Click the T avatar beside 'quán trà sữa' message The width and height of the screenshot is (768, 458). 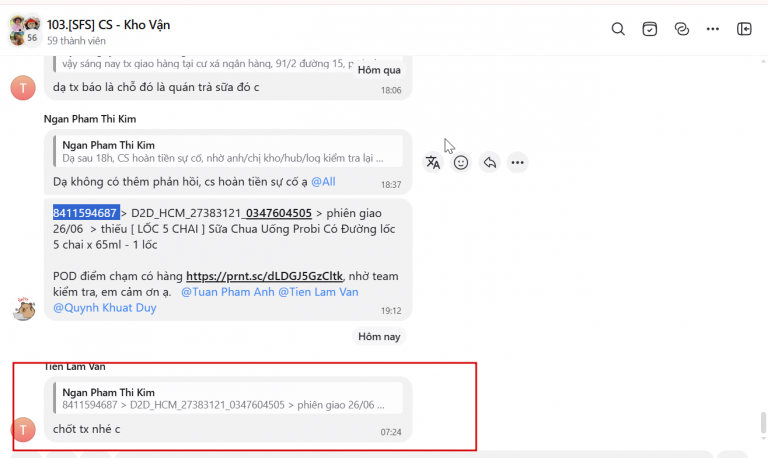pos(23,88)
